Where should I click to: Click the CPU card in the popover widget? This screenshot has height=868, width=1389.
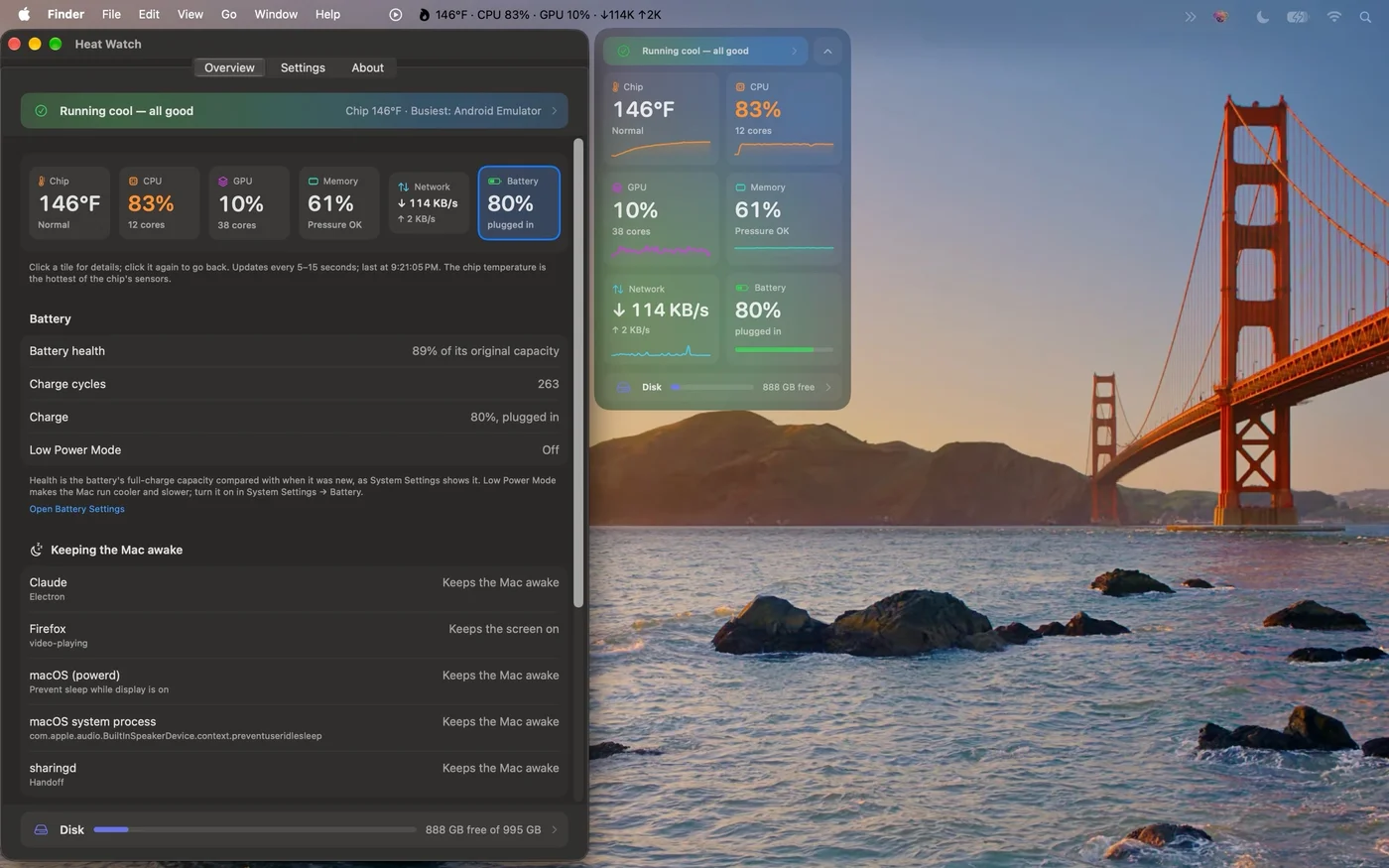[x=784, y=118]
